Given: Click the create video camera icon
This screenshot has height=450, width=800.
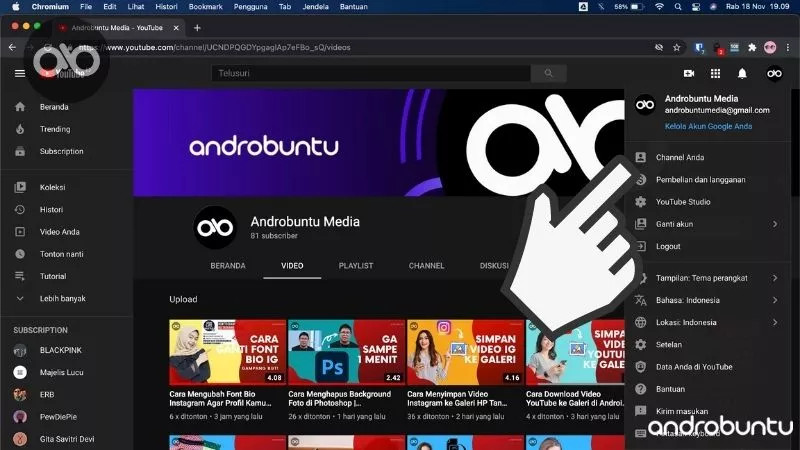Looking at the screenshot, I should tap(689, 73).
